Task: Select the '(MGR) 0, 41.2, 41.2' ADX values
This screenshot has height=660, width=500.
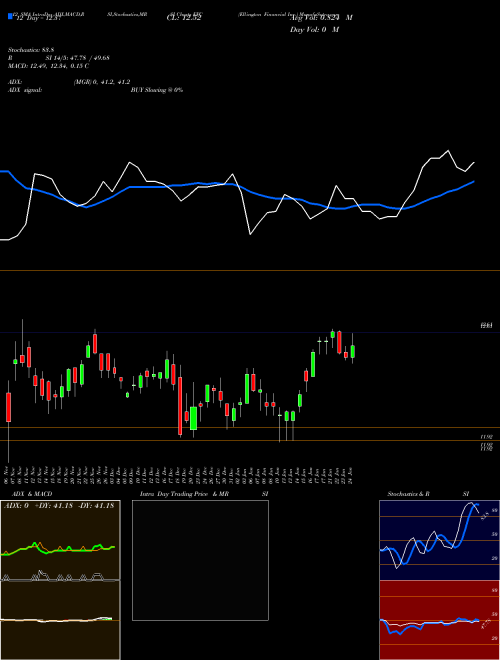Action: click(102, 82)
